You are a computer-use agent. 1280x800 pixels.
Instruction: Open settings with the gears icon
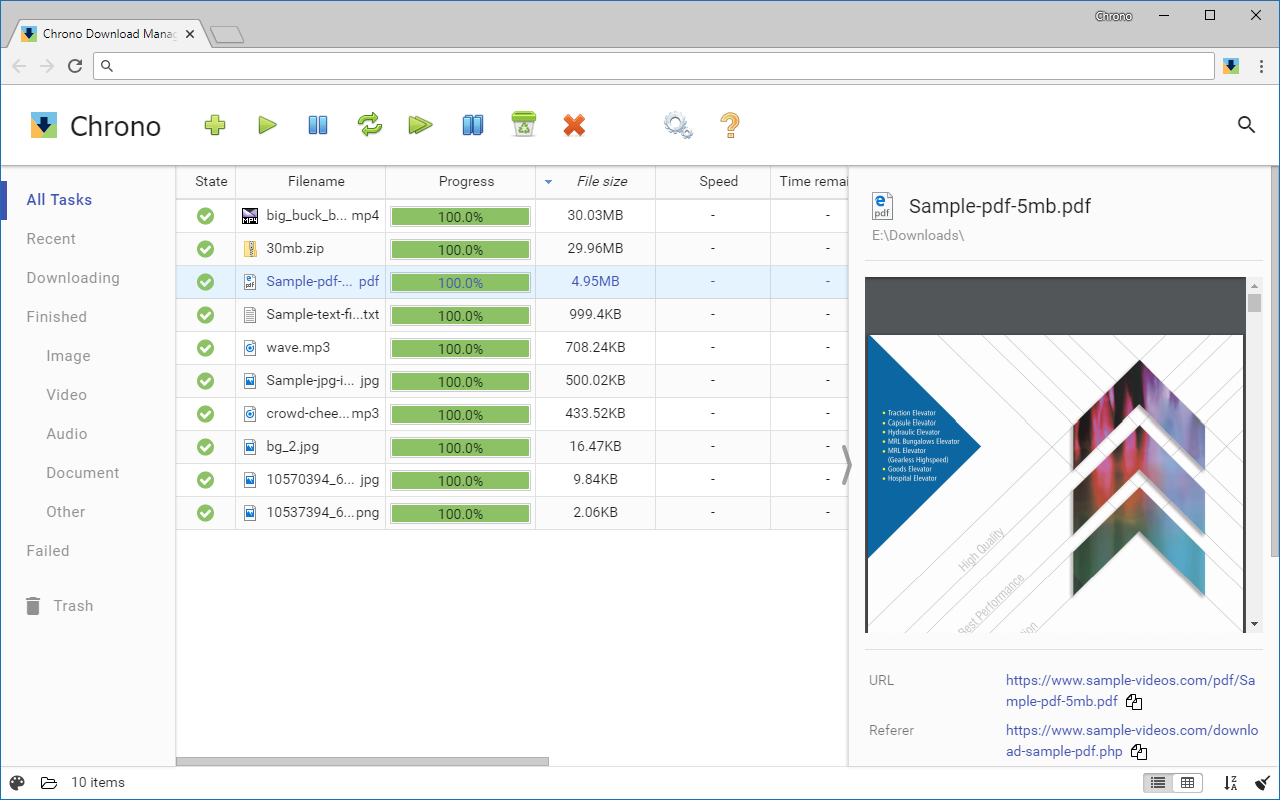[x=678, y=125]
